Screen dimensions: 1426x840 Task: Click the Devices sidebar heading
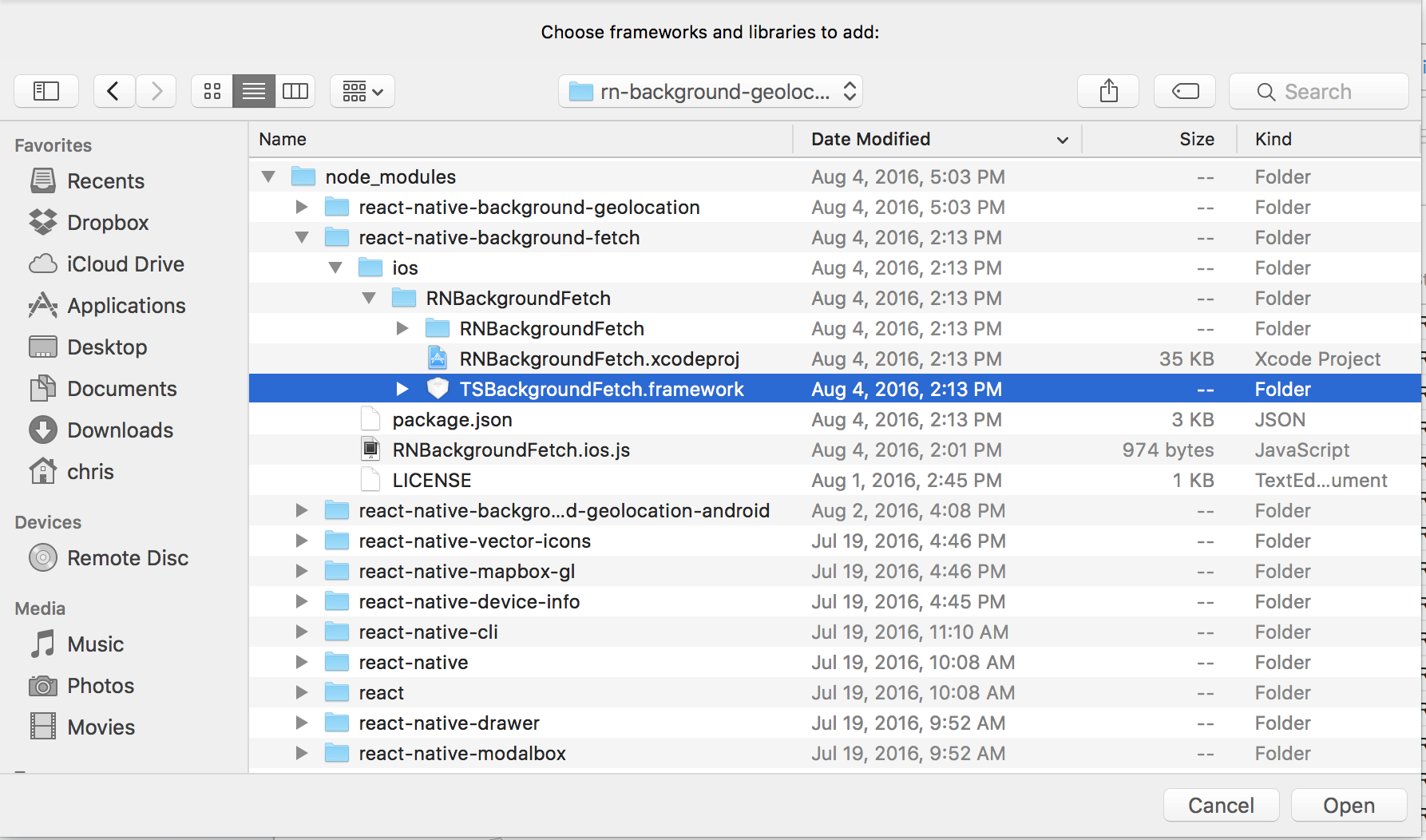(x=48, y=522)
